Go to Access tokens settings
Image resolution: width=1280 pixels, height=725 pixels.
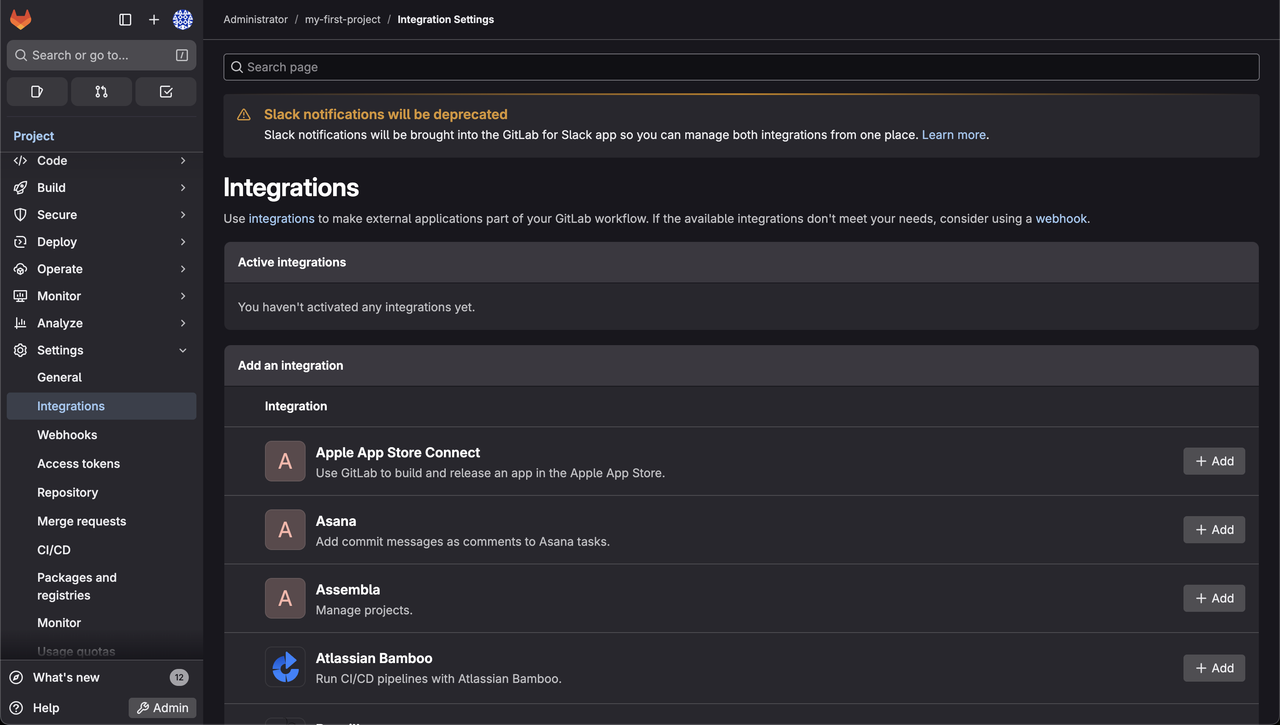click(78, 464)
